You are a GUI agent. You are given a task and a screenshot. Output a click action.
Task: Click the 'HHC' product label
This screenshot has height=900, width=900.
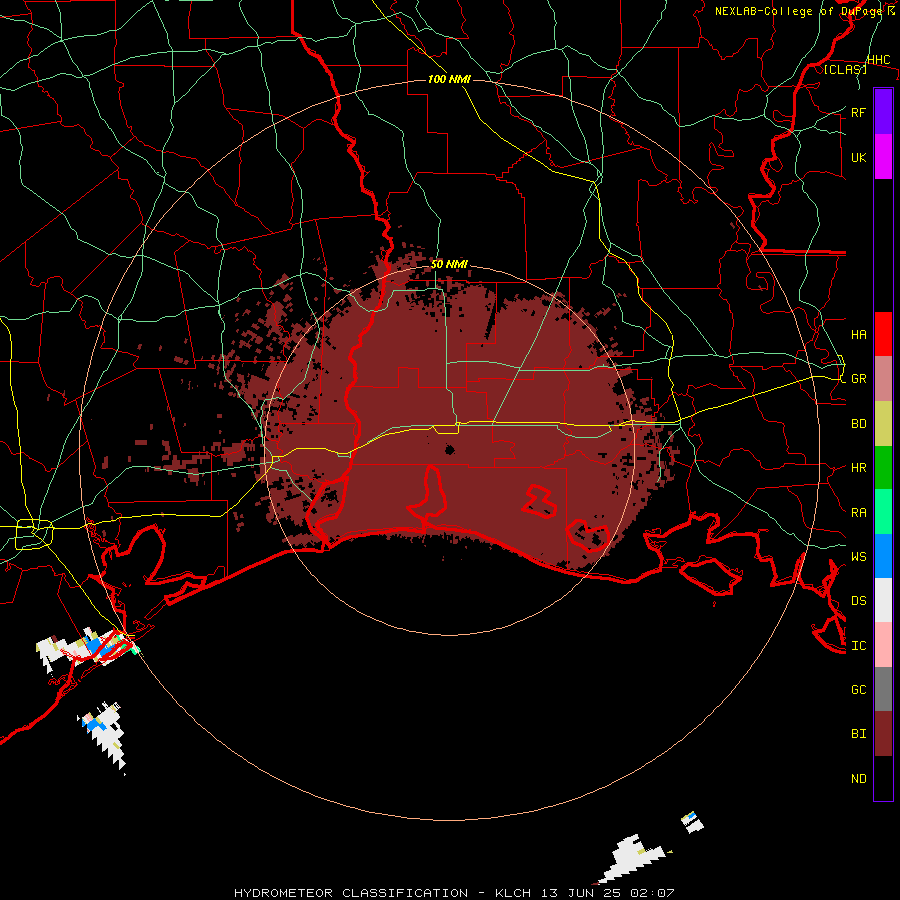pos(878,60)
